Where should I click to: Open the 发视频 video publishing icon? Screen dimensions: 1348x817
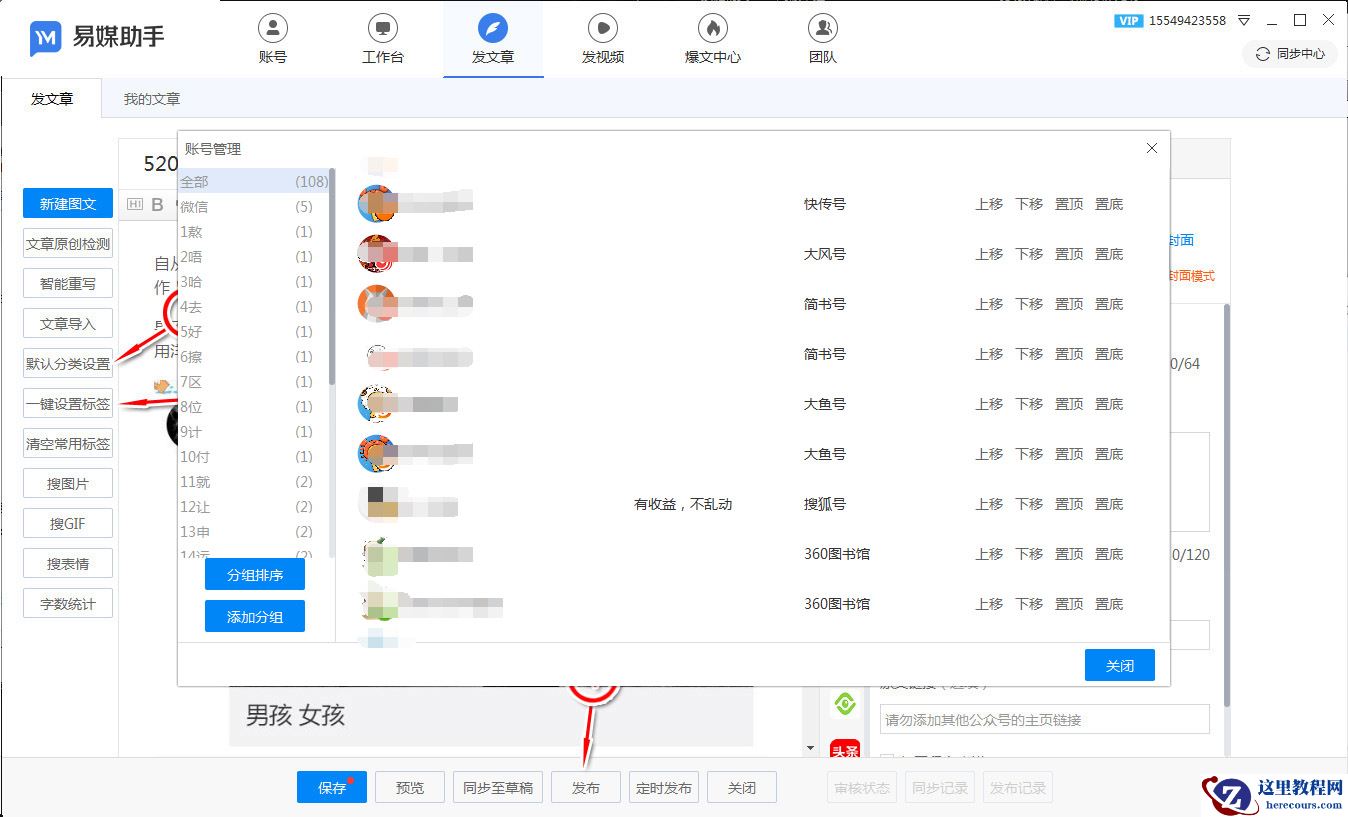[602, 27]
